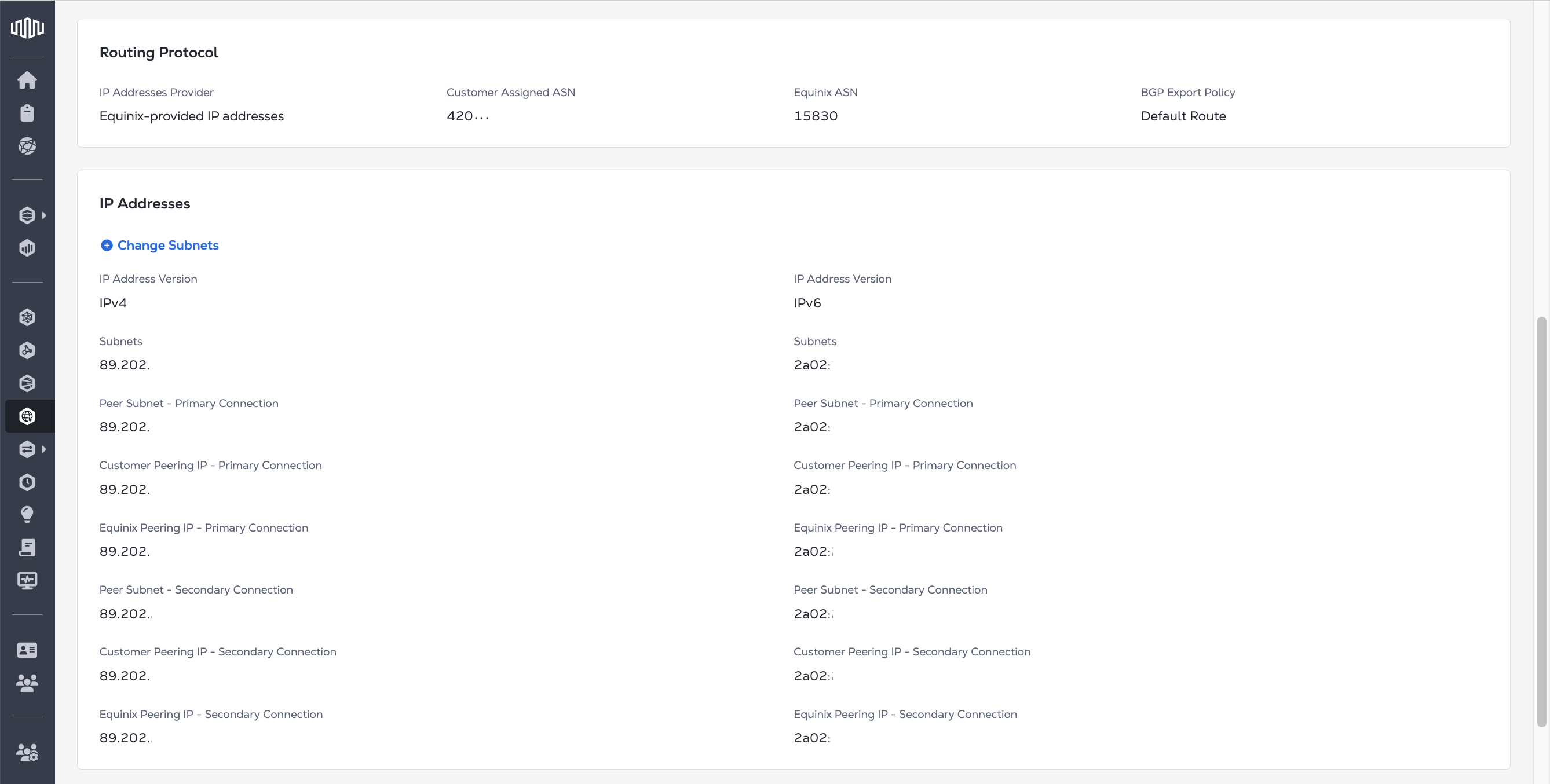
Task: Click the clock hexagon sidebar icon
Action: pos(27,482)
